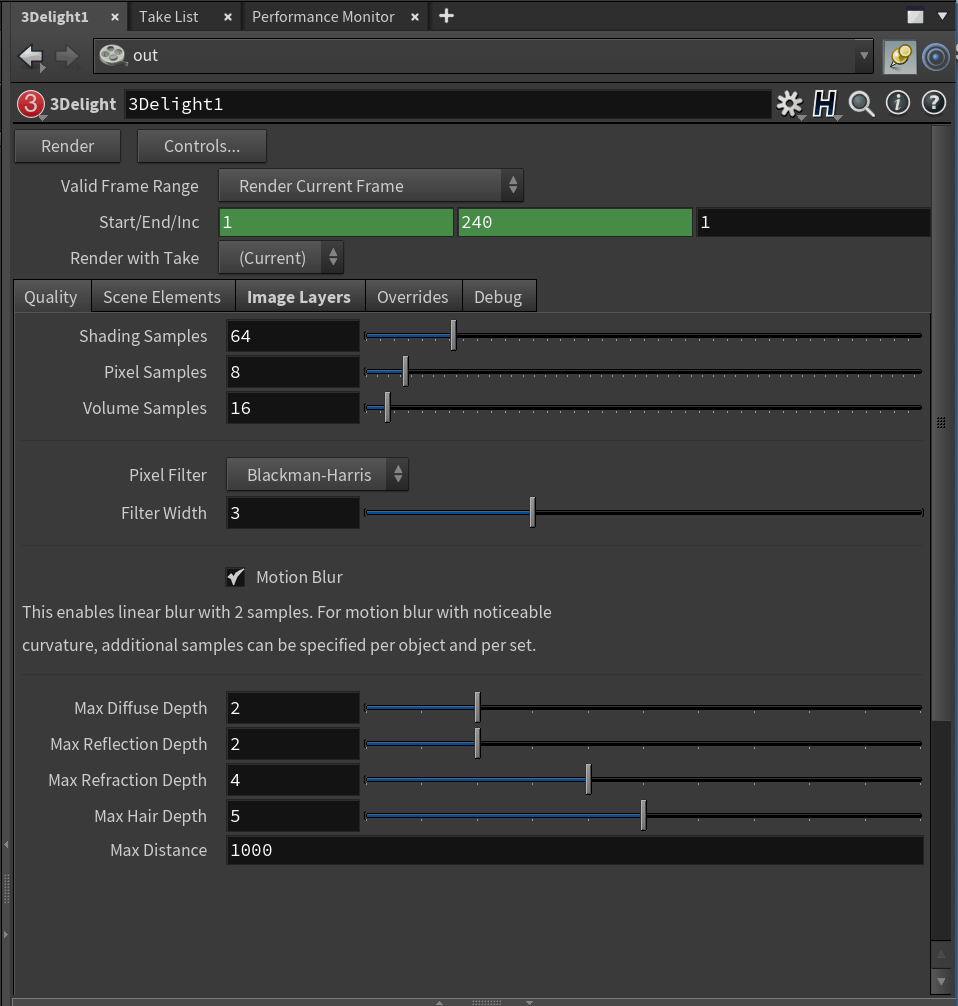This screenshot has height=1006, width=958.
Task: Click the Max Distance input field
Action: [x=574, y=850]
